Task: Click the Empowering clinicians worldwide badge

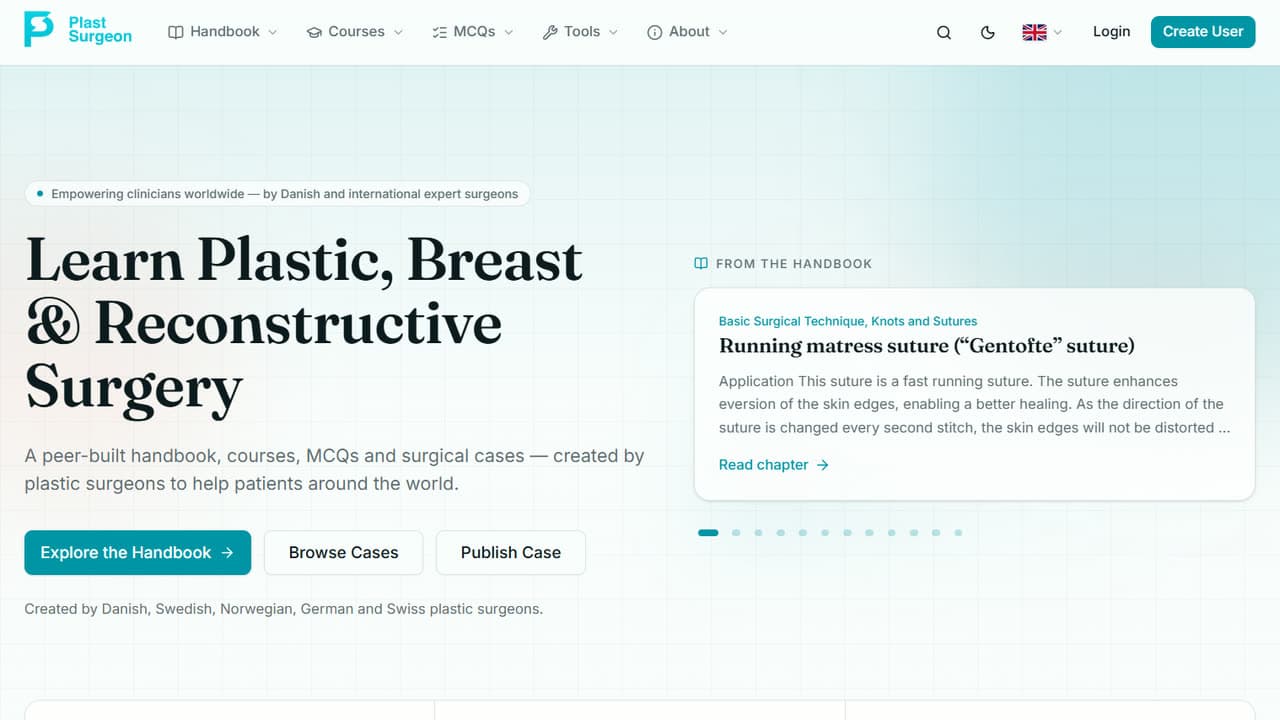Action: pyautogui.click(x=277, y=194)
